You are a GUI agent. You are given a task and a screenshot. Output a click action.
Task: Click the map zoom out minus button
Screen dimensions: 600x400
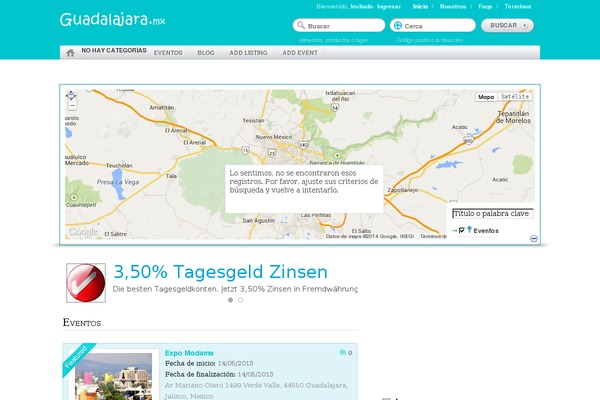pyautogui.click(x=72, y=106)
